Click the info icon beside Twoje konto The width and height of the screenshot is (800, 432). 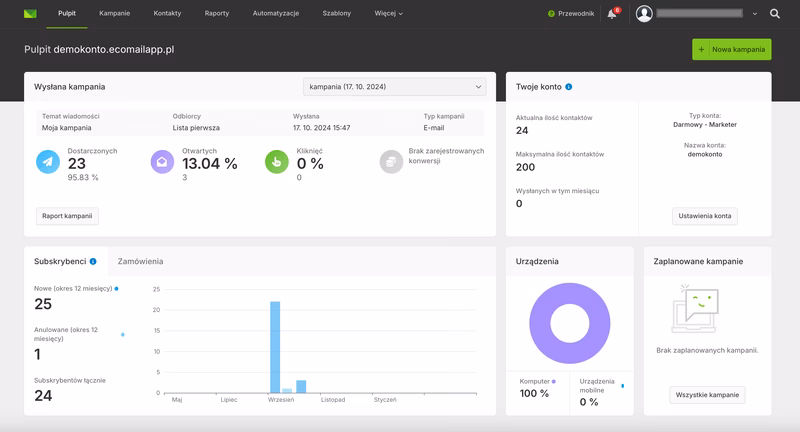point(569,87)
